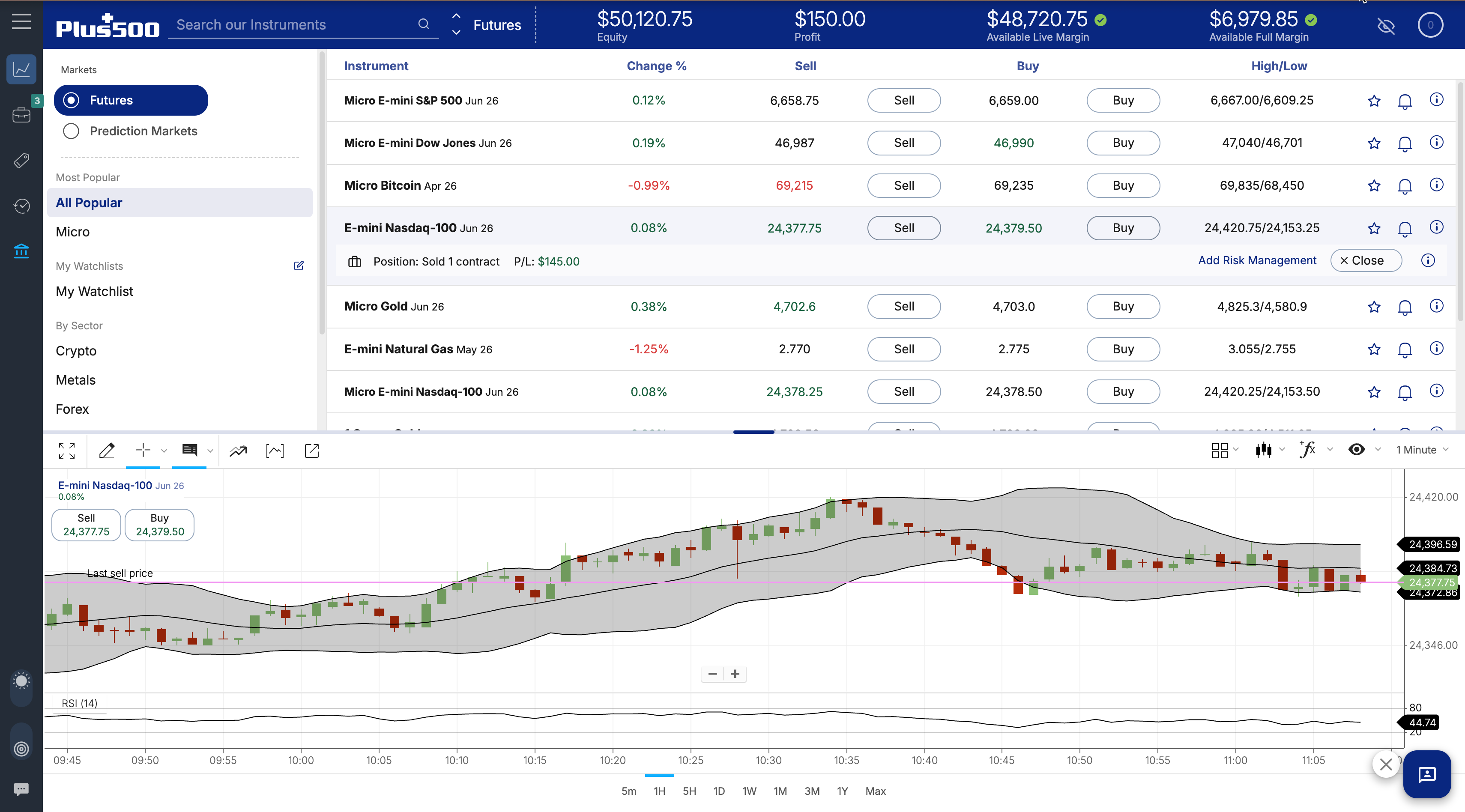Expand indicators fx dropdown chevron
The height and width of the screenshot is (812, 1465).
click(1330, 450)
